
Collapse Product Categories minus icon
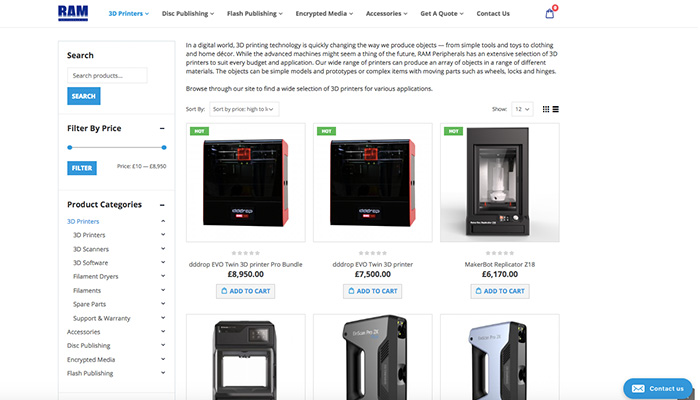[162, 205]
